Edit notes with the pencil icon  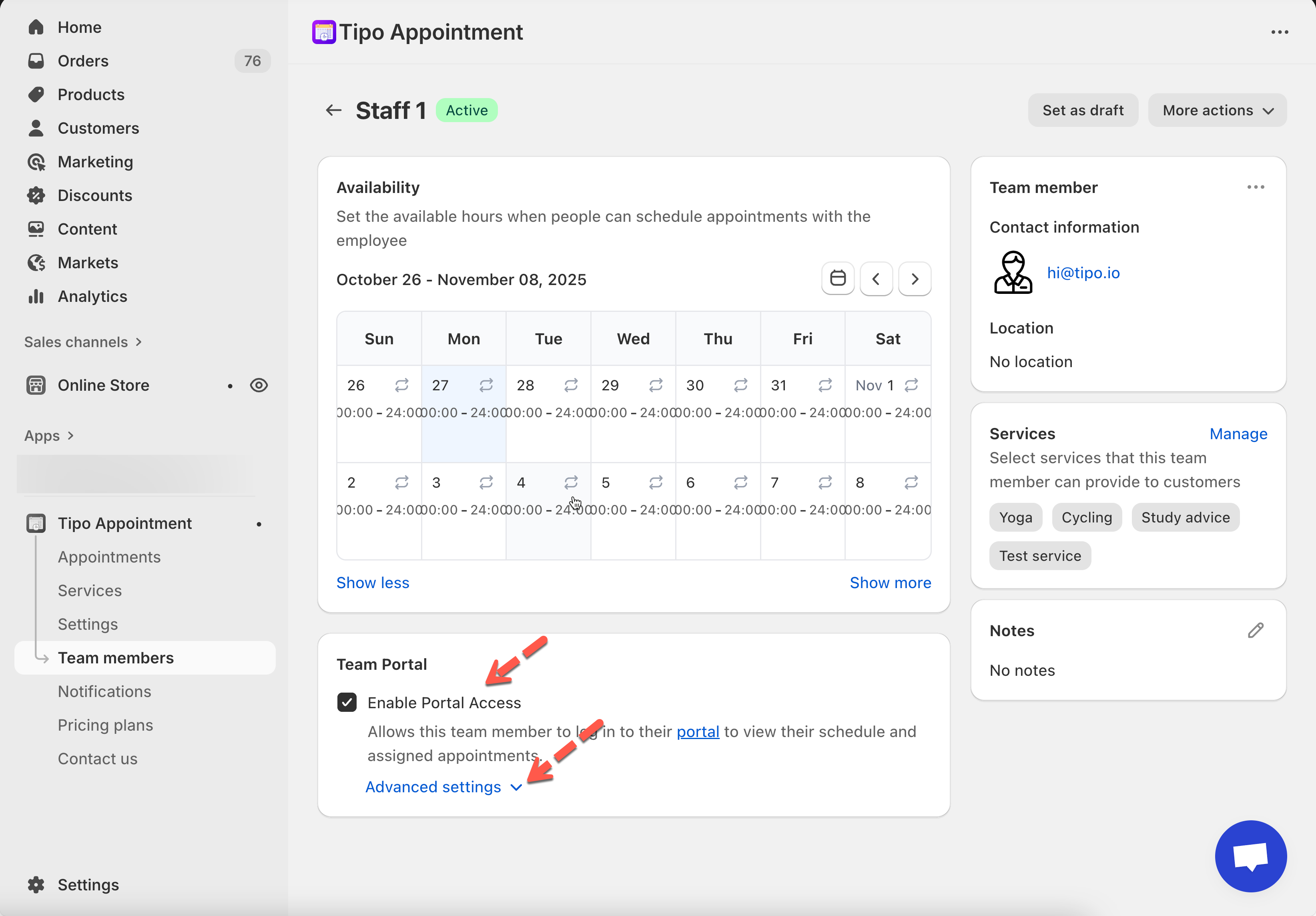[x=1255, y=630]
